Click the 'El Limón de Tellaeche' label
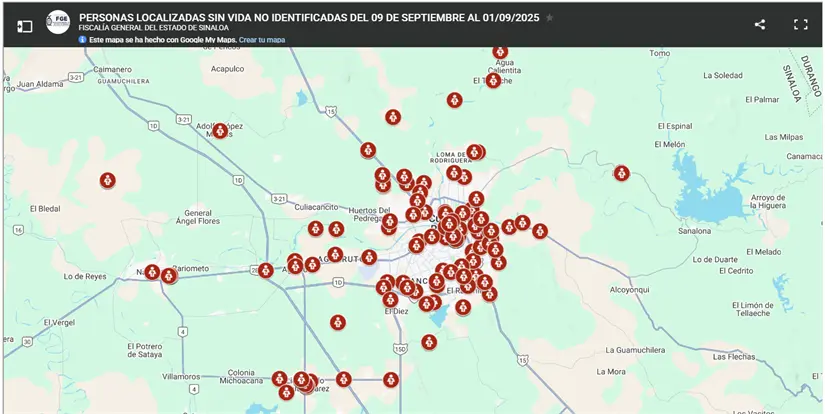Image resolution: width=825 pixels, height=414 pixels. [x=753, y=309]
